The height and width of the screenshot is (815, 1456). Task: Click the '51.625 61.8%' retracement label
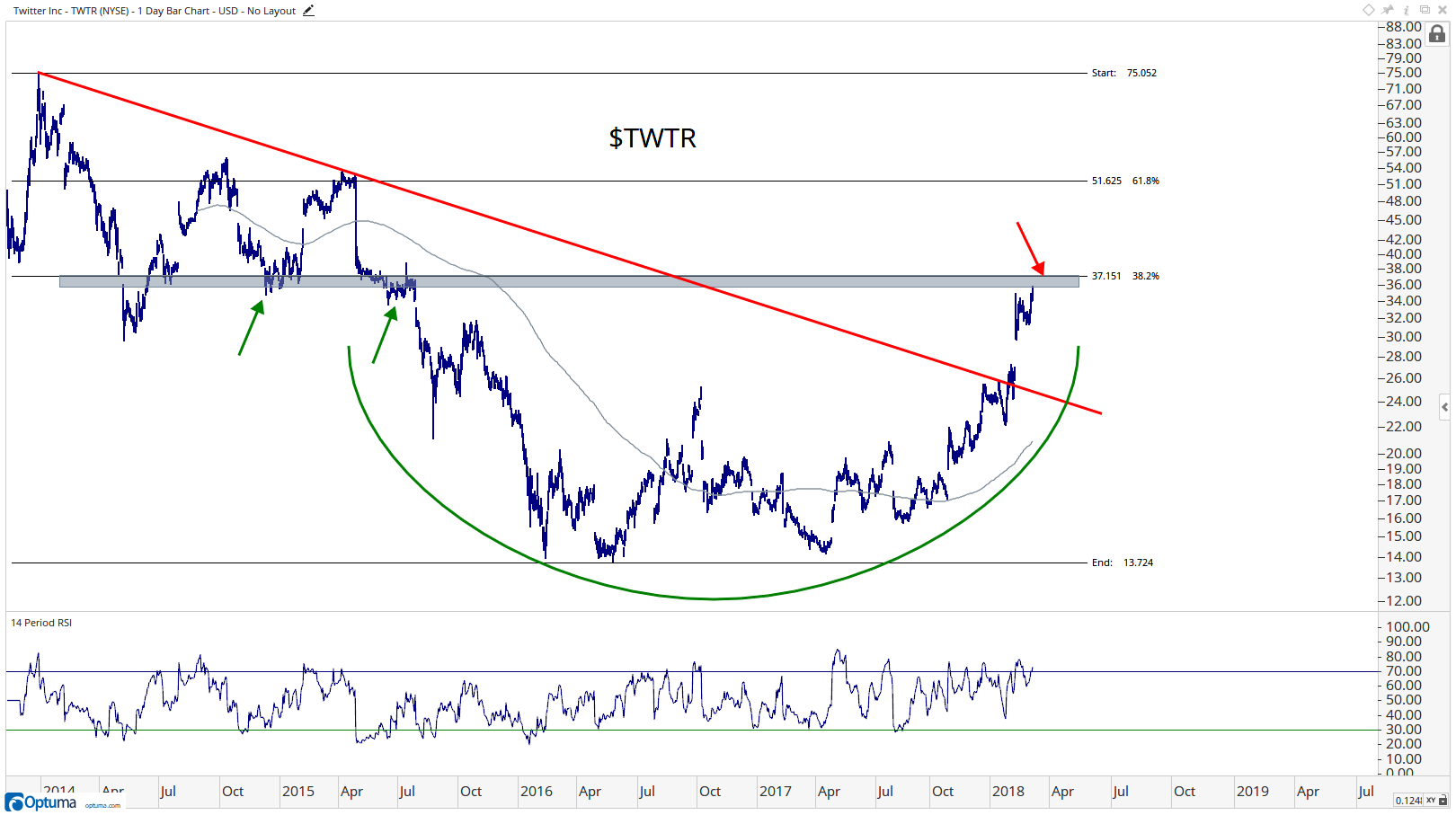(x=1125, y=181)
